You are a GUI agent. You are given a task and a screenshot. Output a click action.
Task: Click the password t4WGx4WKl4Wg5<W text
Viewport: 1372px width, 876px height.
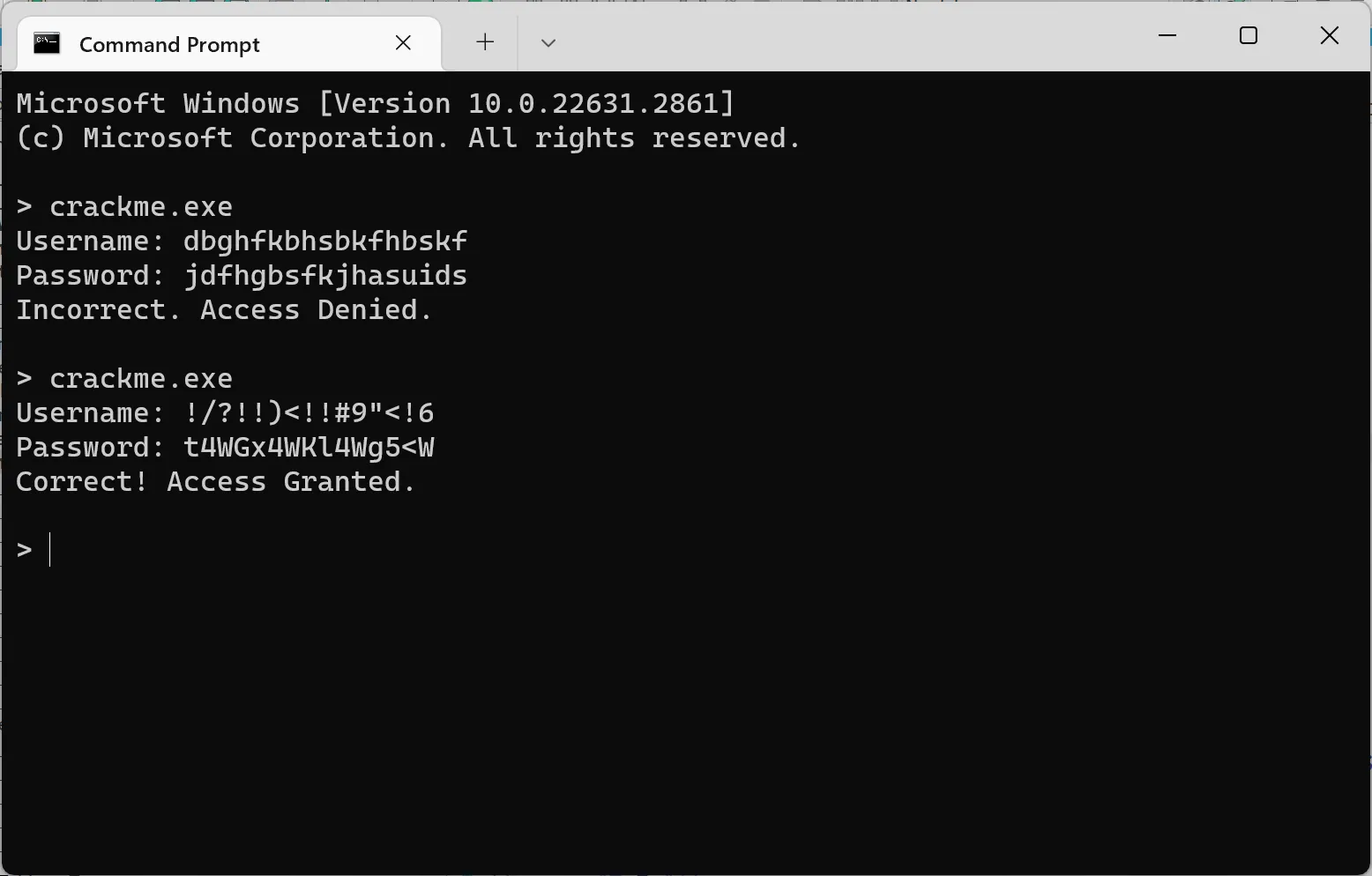[309, 448]
